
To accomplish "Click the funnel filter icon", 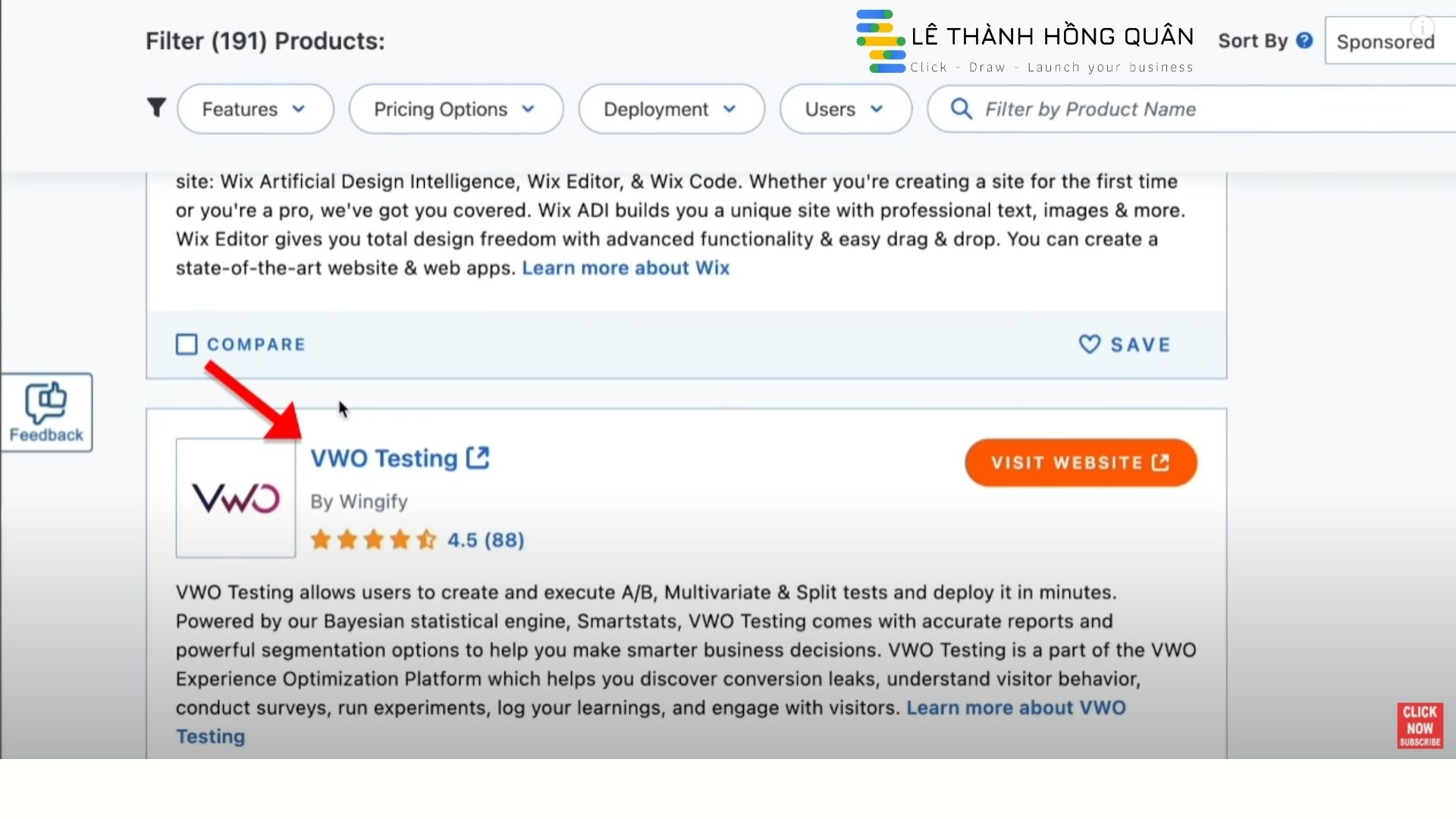I will pos(156,108).
